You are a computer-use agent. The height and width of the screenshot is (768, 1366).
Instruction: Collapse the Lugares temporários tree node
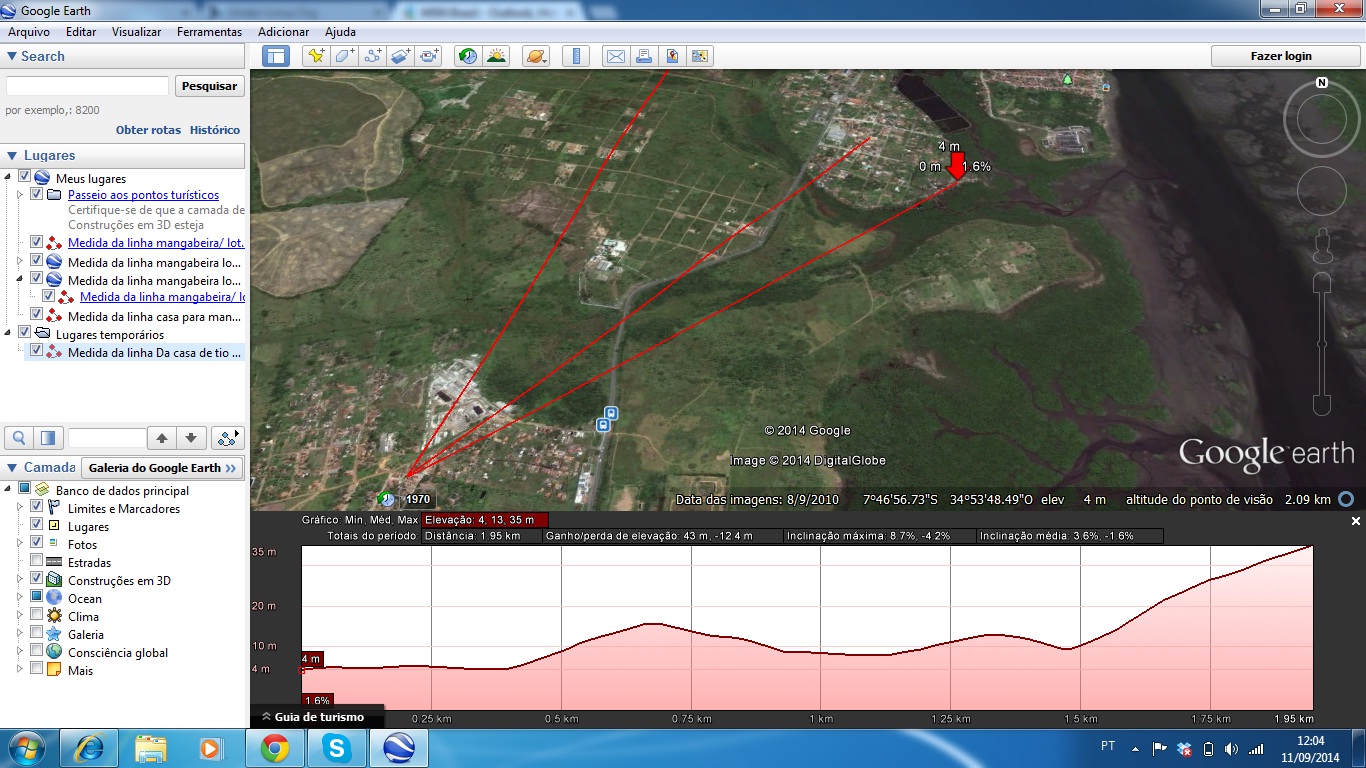pyautogui.click(x=9, y=333)
